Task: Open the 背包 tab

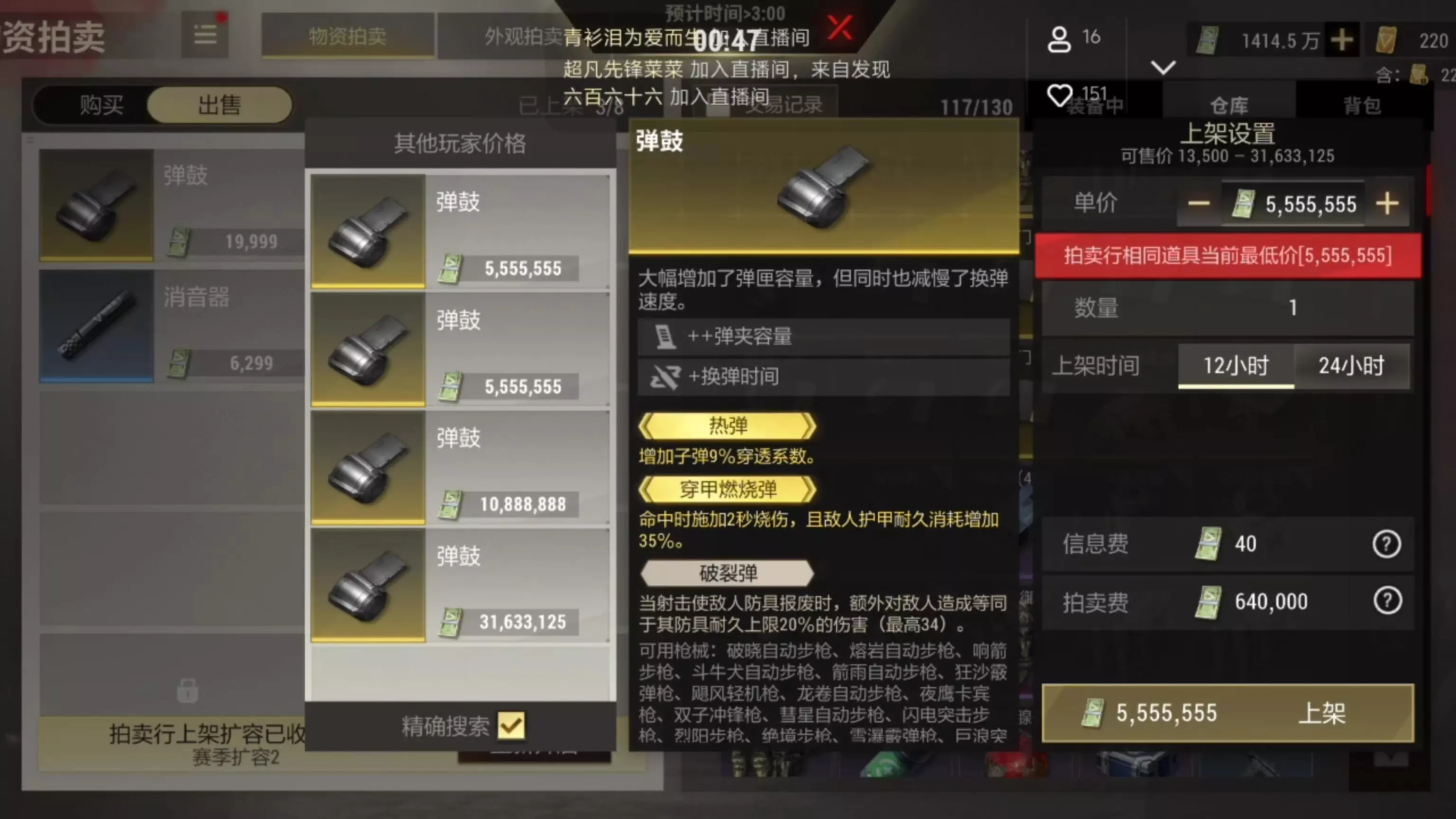Action: (x=1362, y=105)
